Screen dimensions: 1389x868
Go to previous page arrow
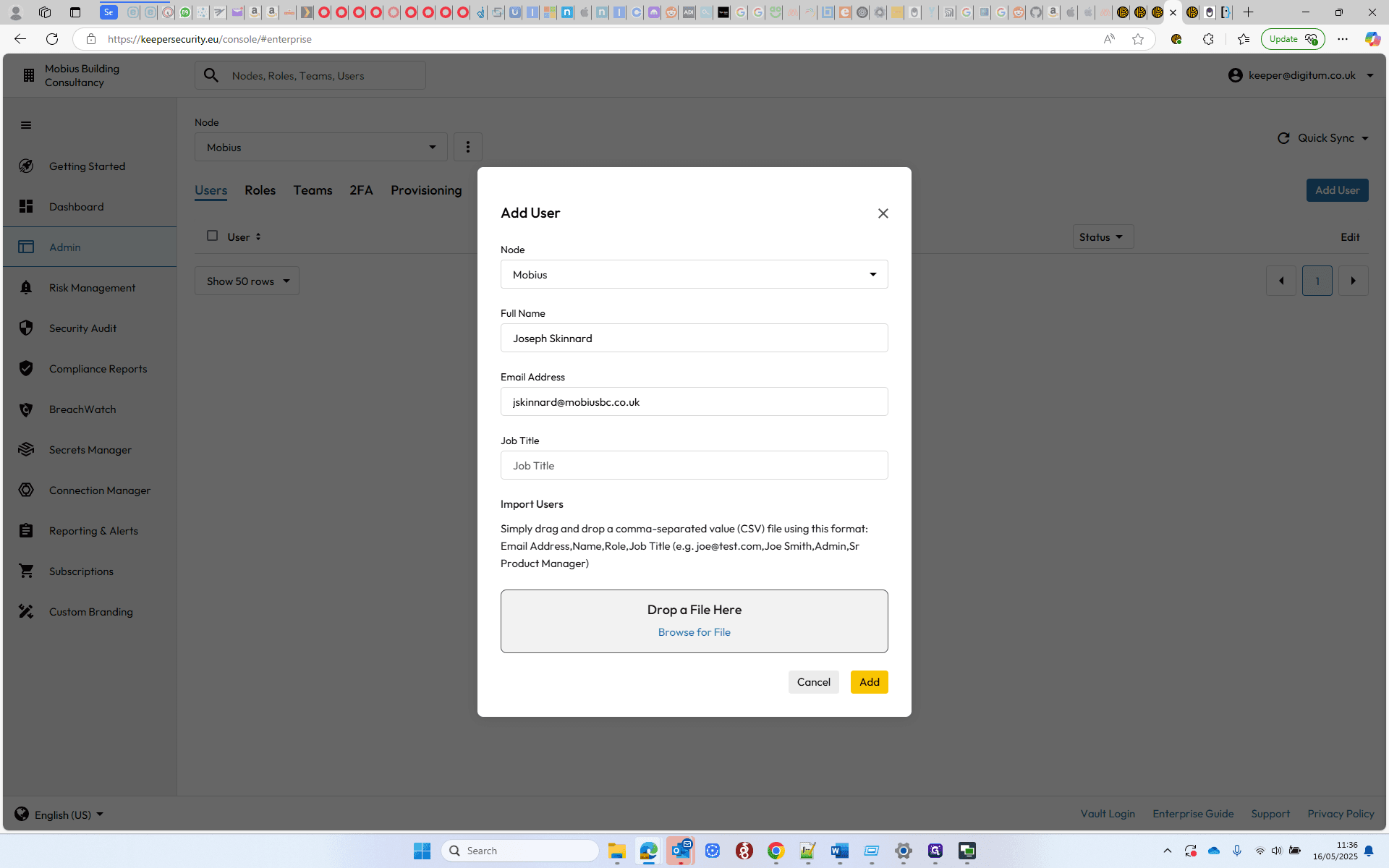click(1280, 281)
